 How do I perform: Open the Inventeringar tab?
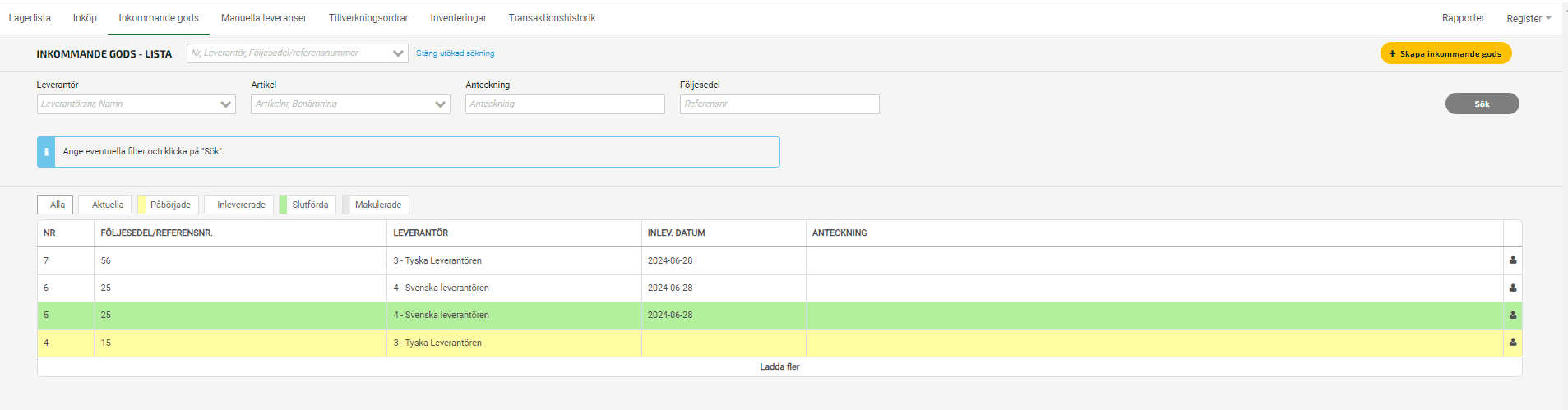458,18
